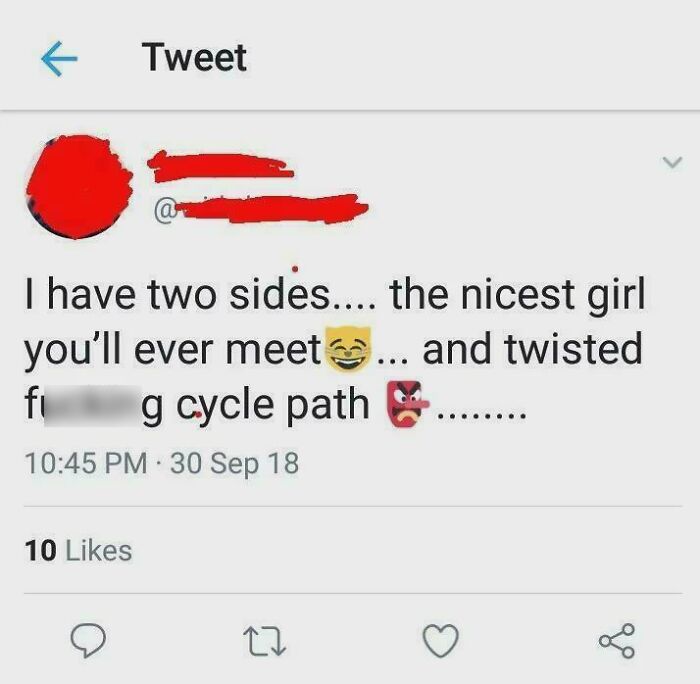This screenshot has width=700, height=684.
Task: Tap the words 'cycle path' in tweet
Action: (x=273, y=405)
